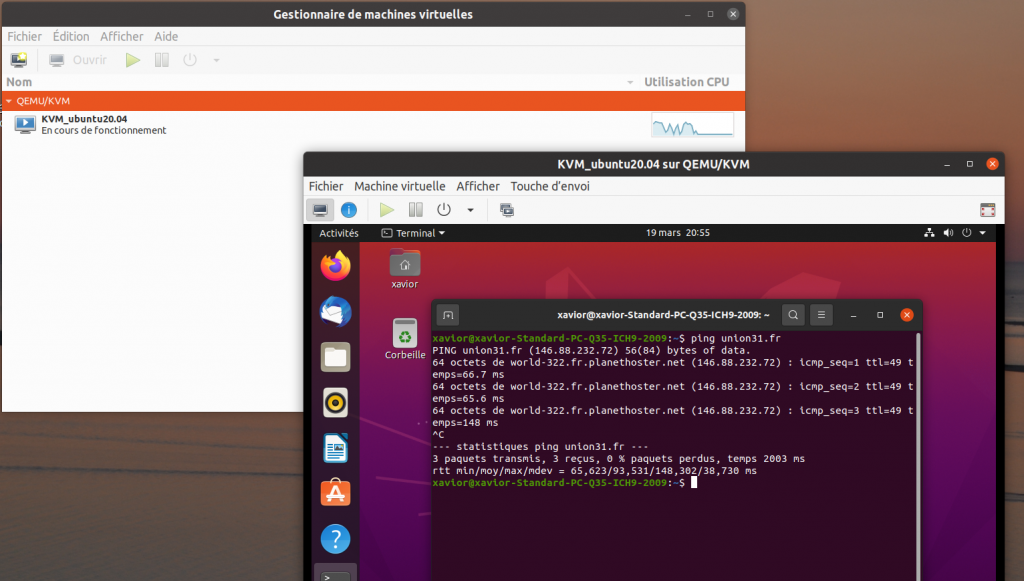Show graphical console view icon
The image size is (1024, 581).
(320, 210)
